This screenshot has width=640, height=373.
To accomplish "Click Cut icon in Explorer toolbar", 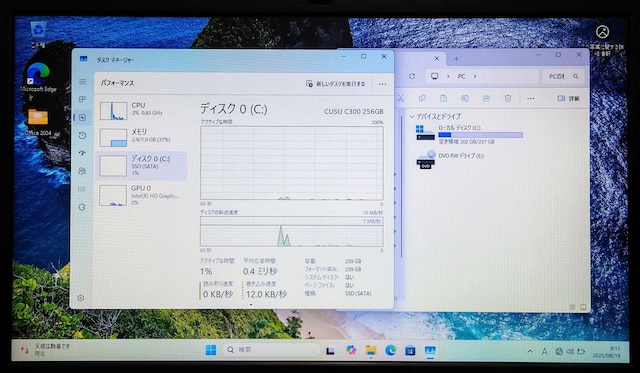I will 400,98.
